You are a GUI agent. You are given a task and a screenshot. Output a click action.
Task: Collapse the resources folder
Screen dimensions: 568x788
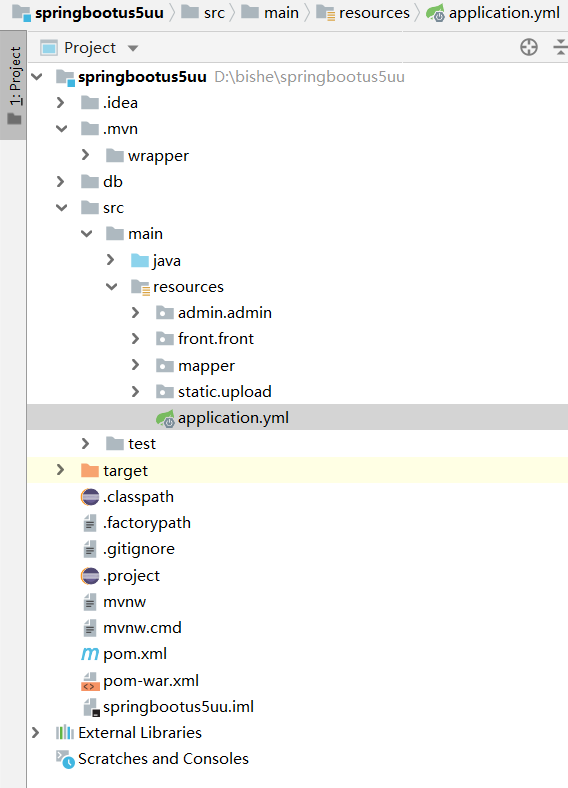click(112, 286)
